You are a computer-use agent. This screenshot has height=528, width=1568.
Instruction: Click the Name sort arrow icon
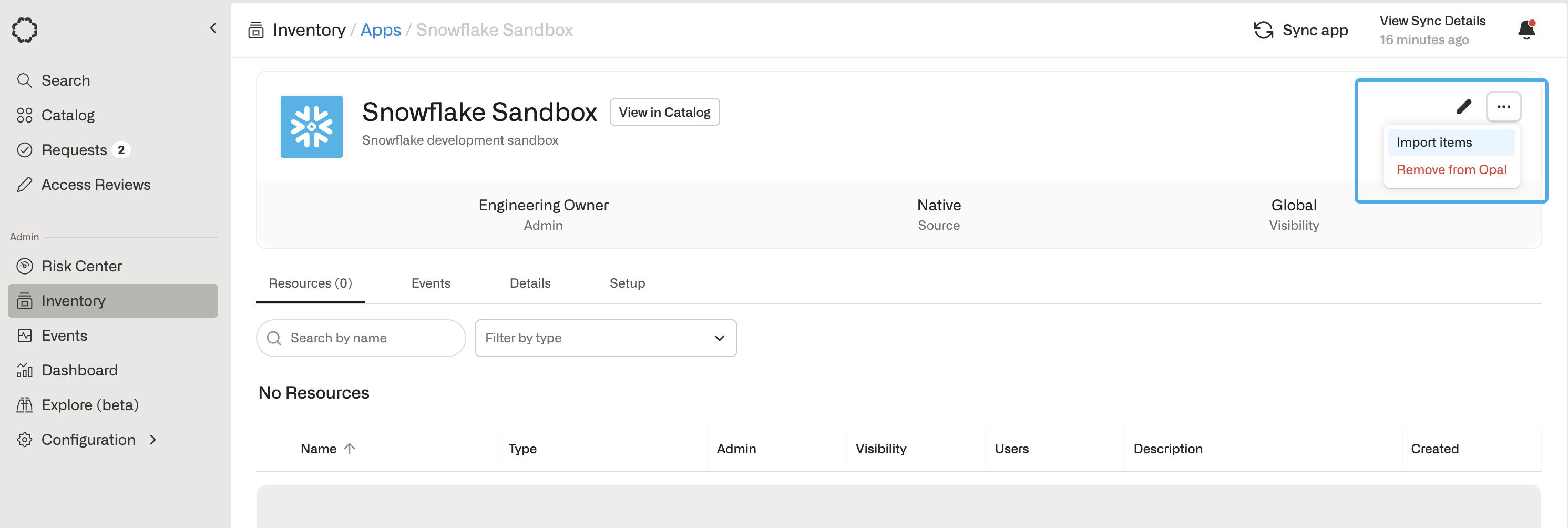(350, 449)
